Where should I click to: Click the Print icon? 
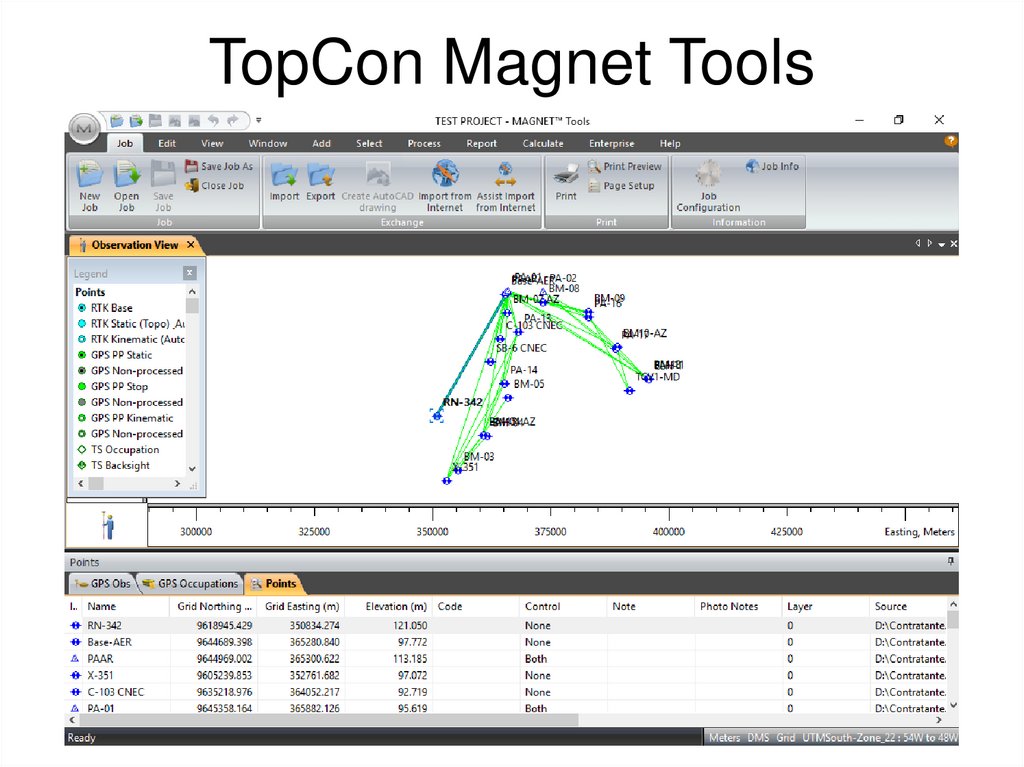coord(566,181)
